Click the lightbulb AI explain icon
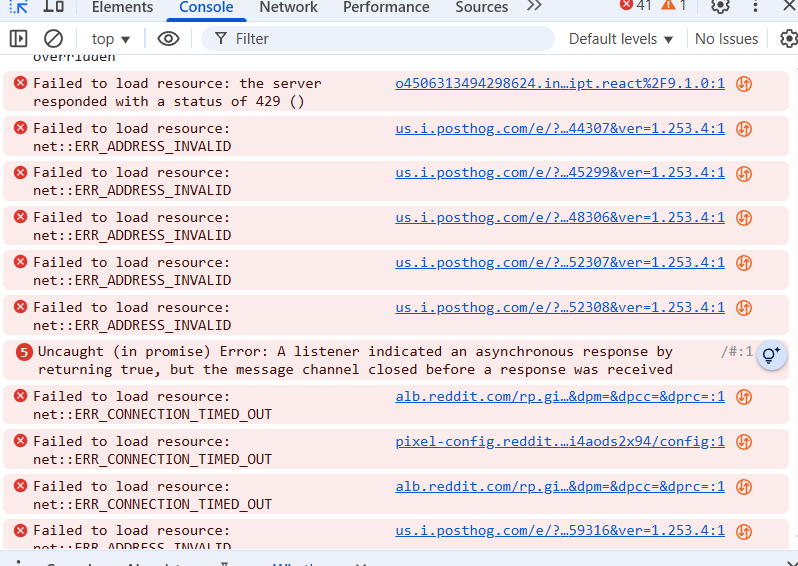Image resolution: width=798 pixels, height=566 pixels. [772, 355]
